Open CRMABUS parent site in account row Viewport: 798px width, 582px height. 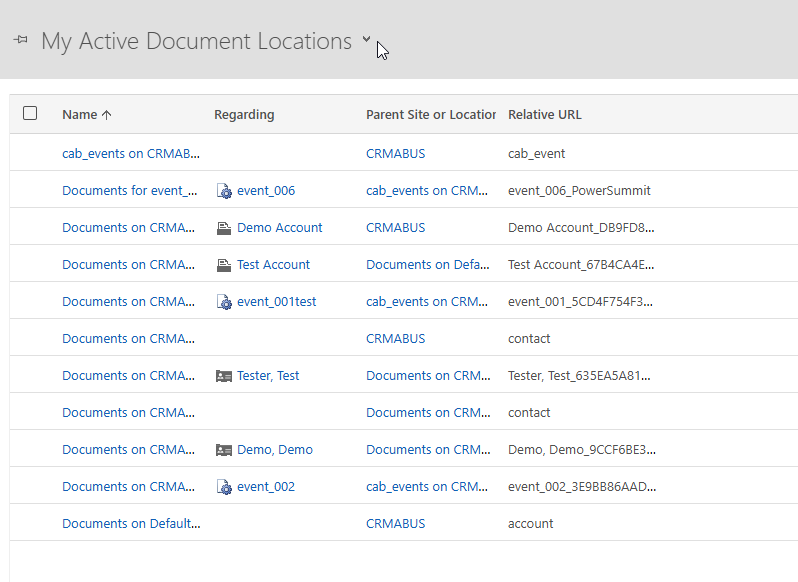(x=395, y=523)
